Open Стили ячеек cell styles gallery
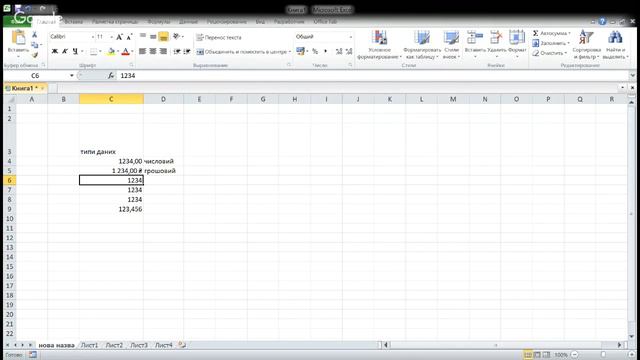 coord(451,45)
